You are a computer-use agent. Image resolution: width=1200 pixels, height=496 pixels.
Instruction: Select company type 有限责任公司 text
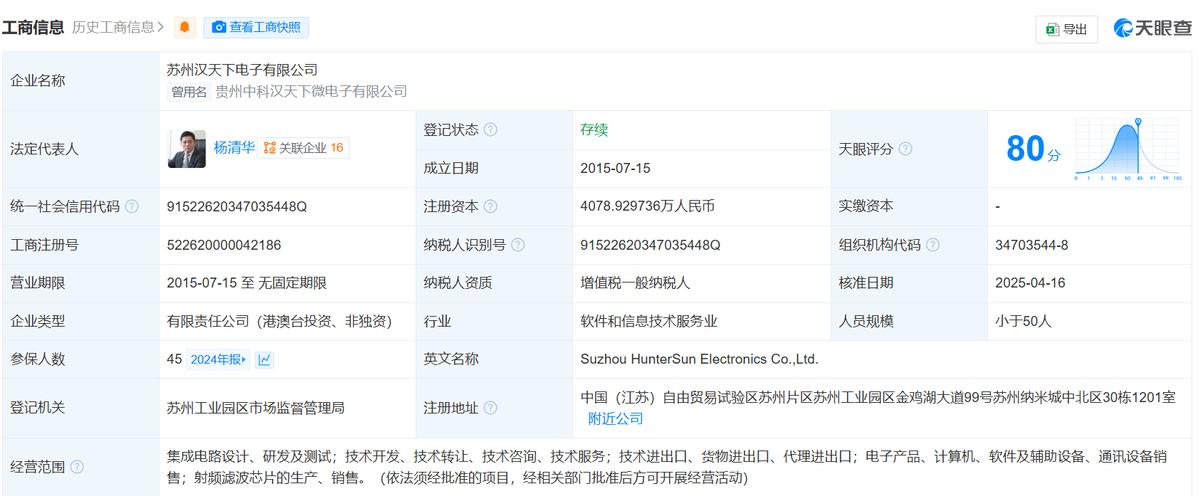click(279, 321)
